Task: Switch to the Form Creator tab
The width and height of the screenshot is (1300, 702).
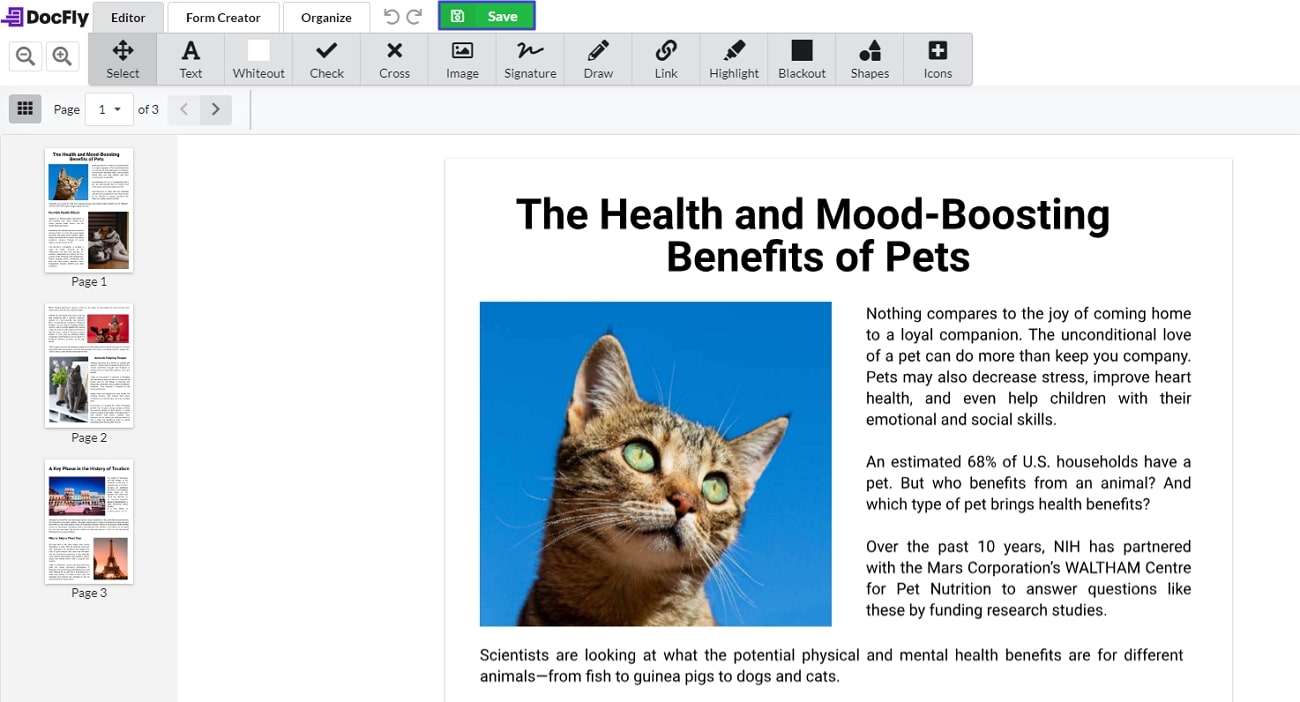Action: click(x=222, y=17)
